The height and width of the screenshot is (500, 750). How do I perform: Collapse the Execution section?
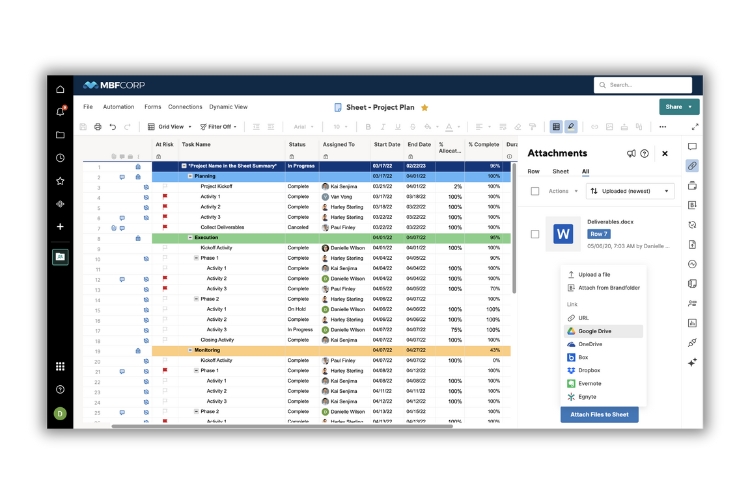click(x=190, y=237)
